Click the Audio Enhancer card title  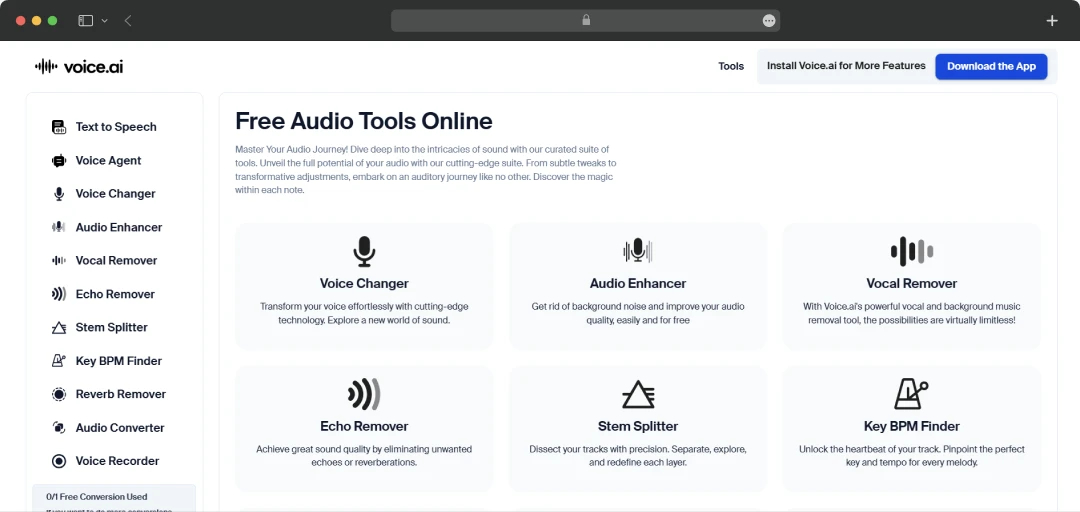click(x=638, y=283)
